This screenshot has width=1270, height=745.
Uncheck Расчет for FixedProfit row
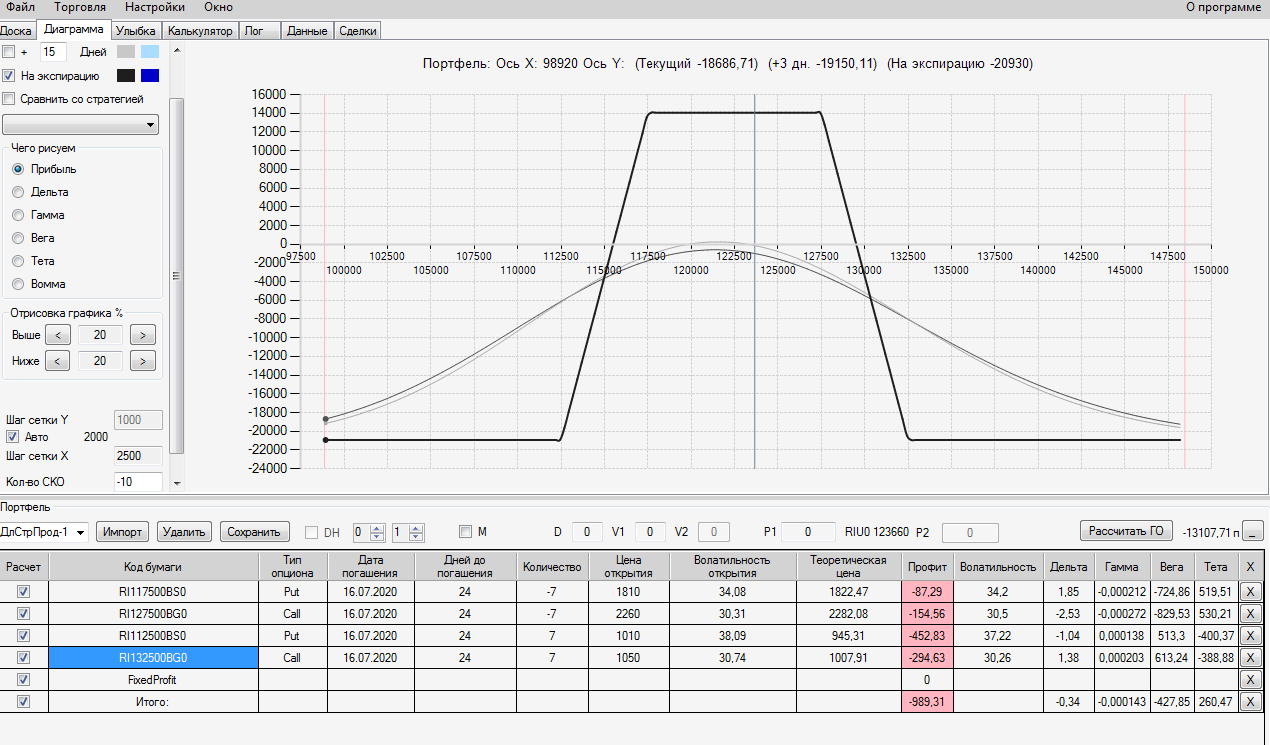tap(24, 679)
